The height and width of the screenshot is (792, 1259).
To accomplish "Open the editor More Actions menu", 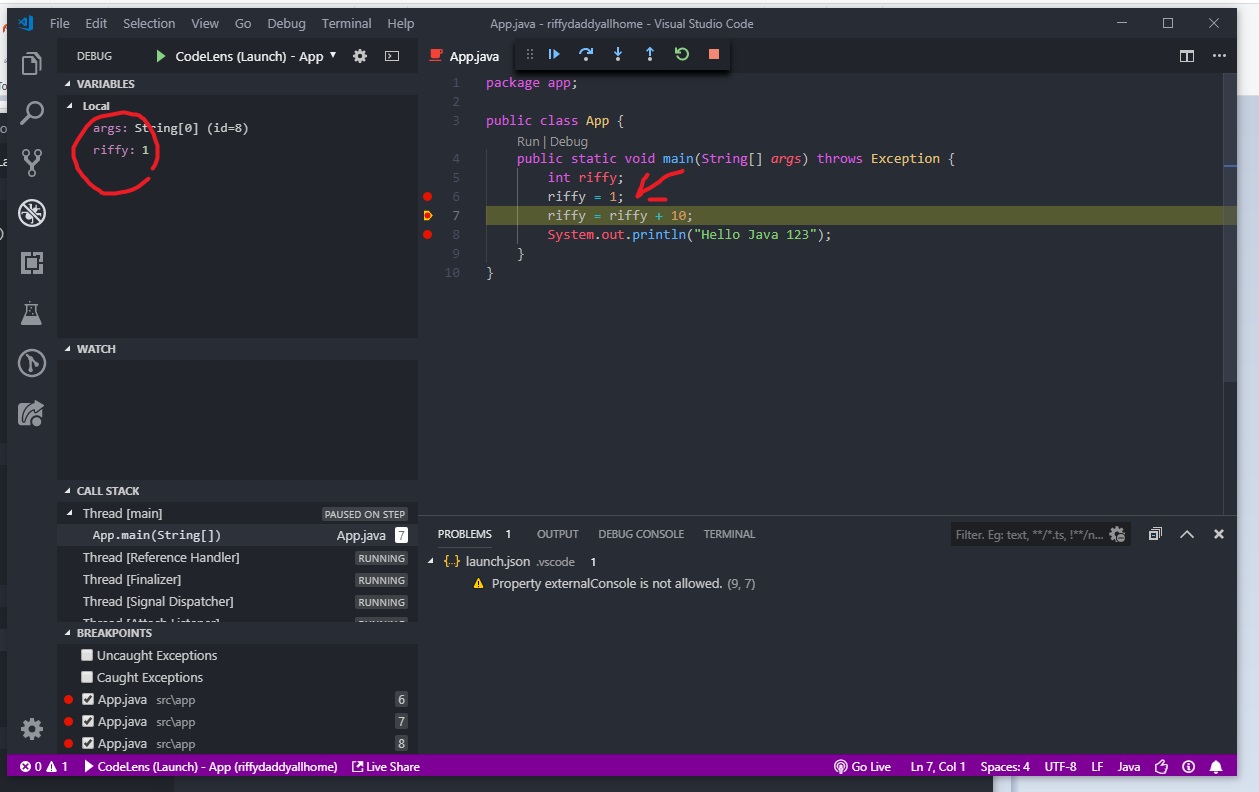I will click(1219, 56).
